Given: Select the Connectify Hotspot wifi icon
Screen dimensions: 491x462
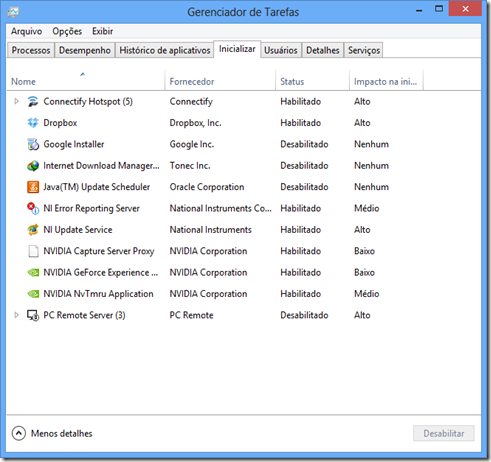Looking at the screenshot, I should click(x=33, y=101).
